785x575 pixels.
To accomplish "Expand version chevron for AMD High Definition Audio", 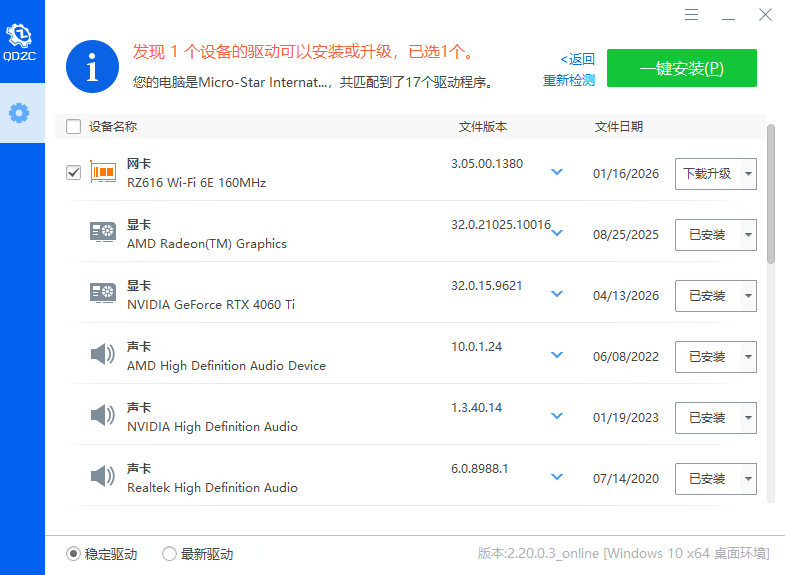I will [557, 355].
